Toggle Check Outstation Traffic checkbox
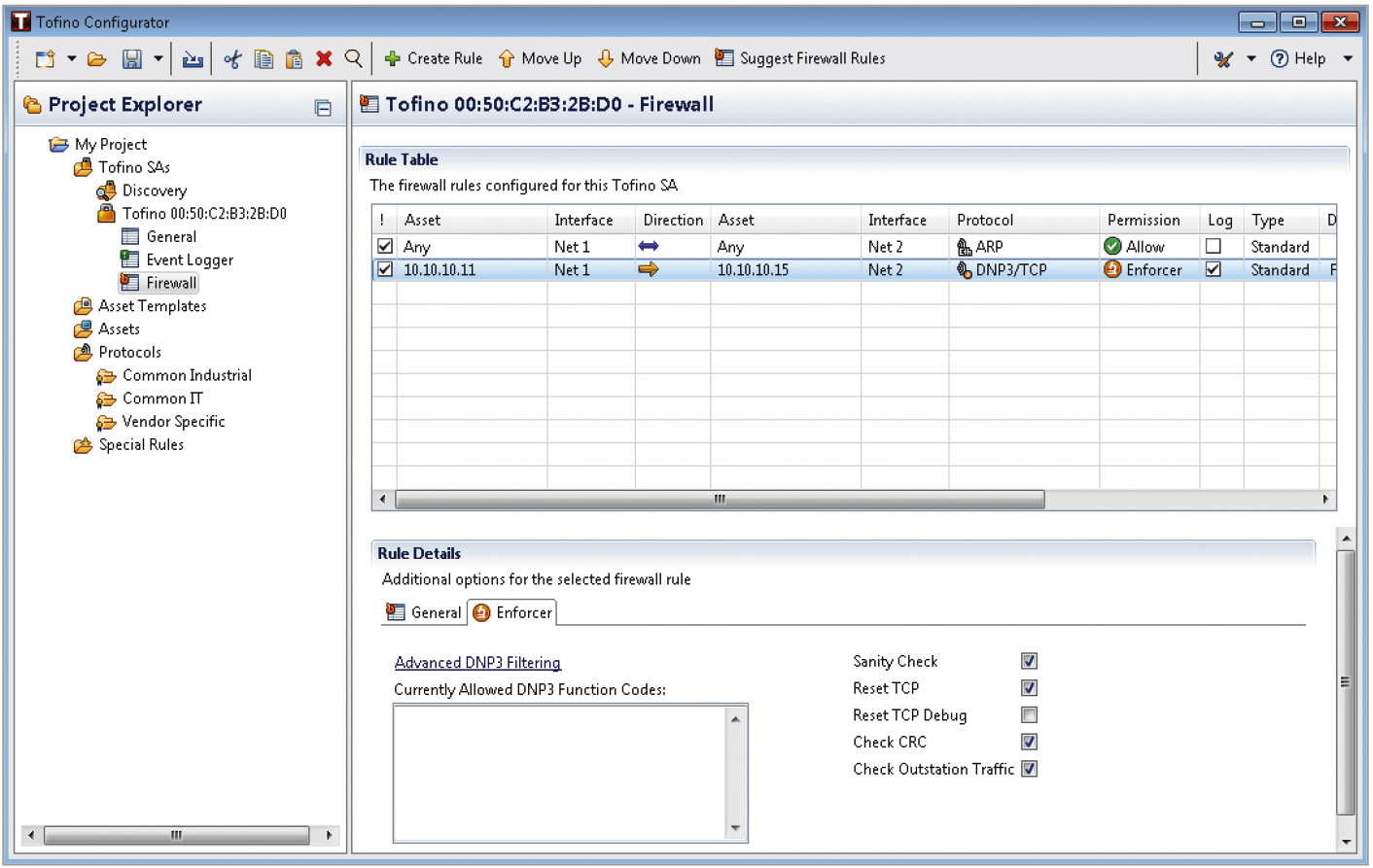Image resolution: width=1373 pixels, height=868 pixels. (1029, 769)
